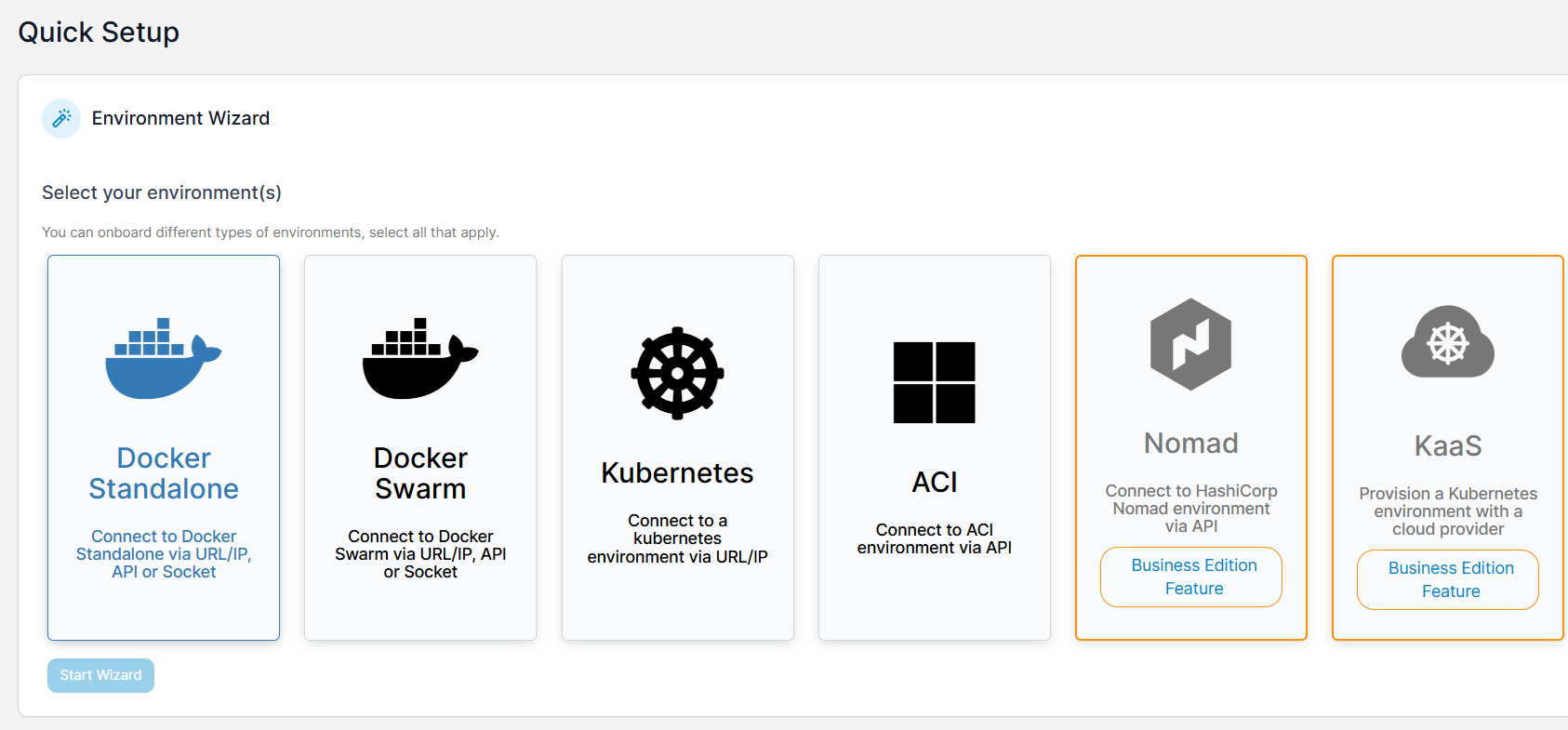Click the Environment Wizard wand icon
Image resolution: width=1568 pixels, height=730 pixels.
coord(61,118)
